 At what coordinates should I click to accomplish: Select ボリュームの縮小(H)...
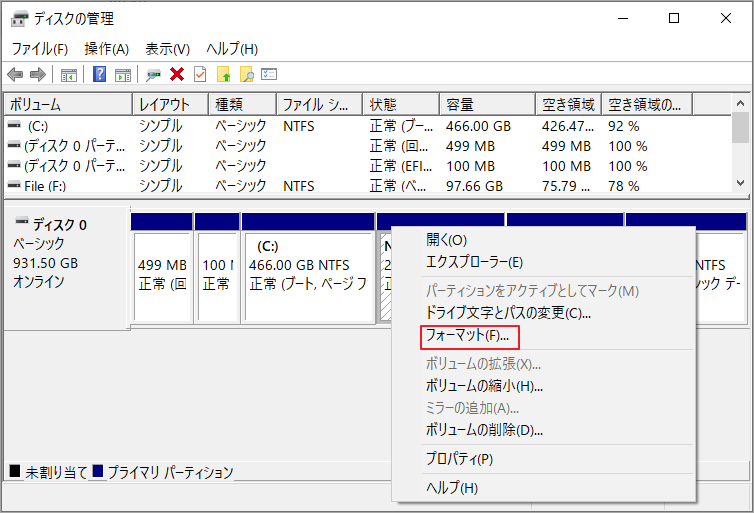[484, 386]
